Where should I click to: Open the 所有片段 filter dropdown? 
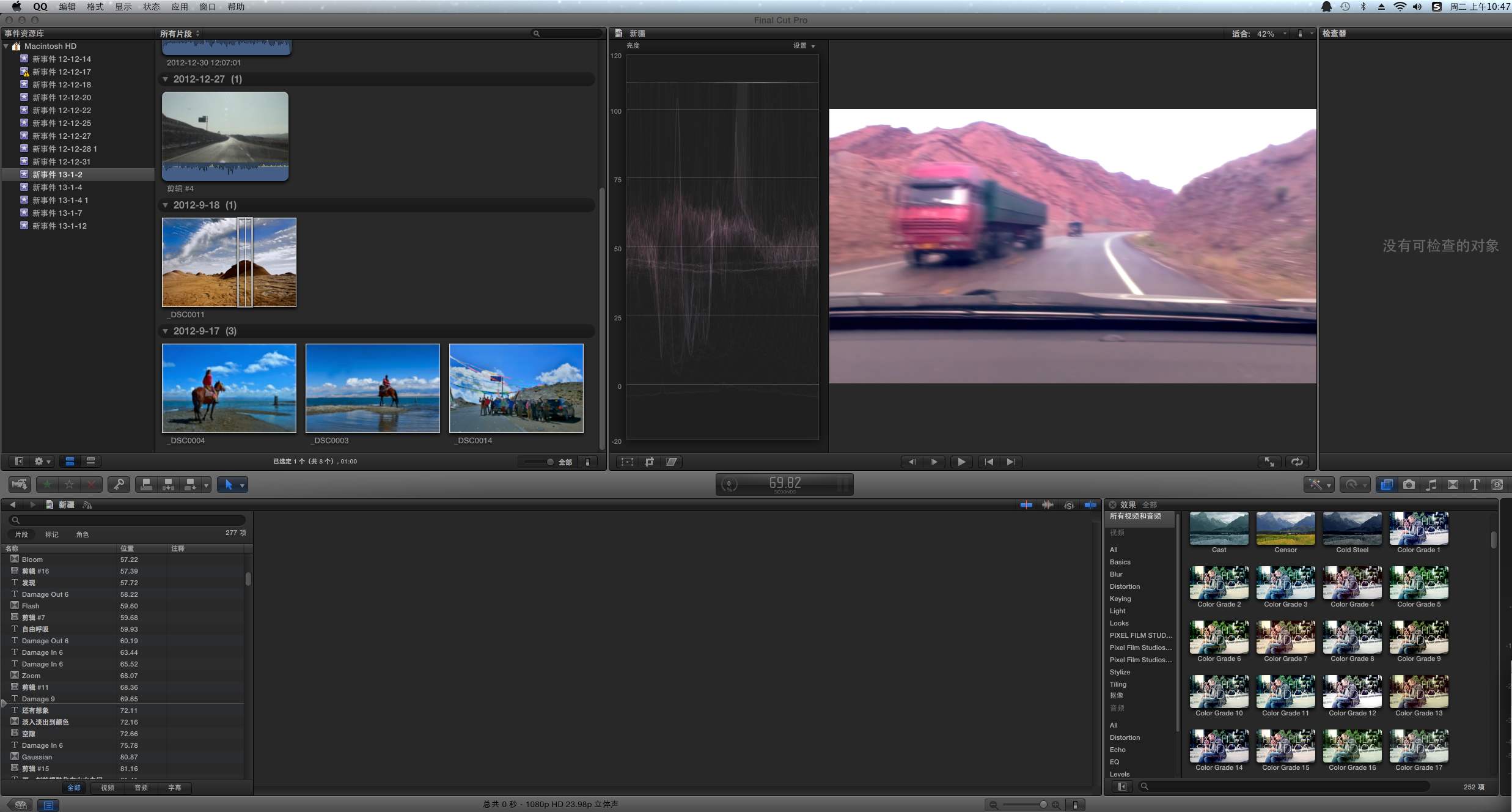pos(180,34)
